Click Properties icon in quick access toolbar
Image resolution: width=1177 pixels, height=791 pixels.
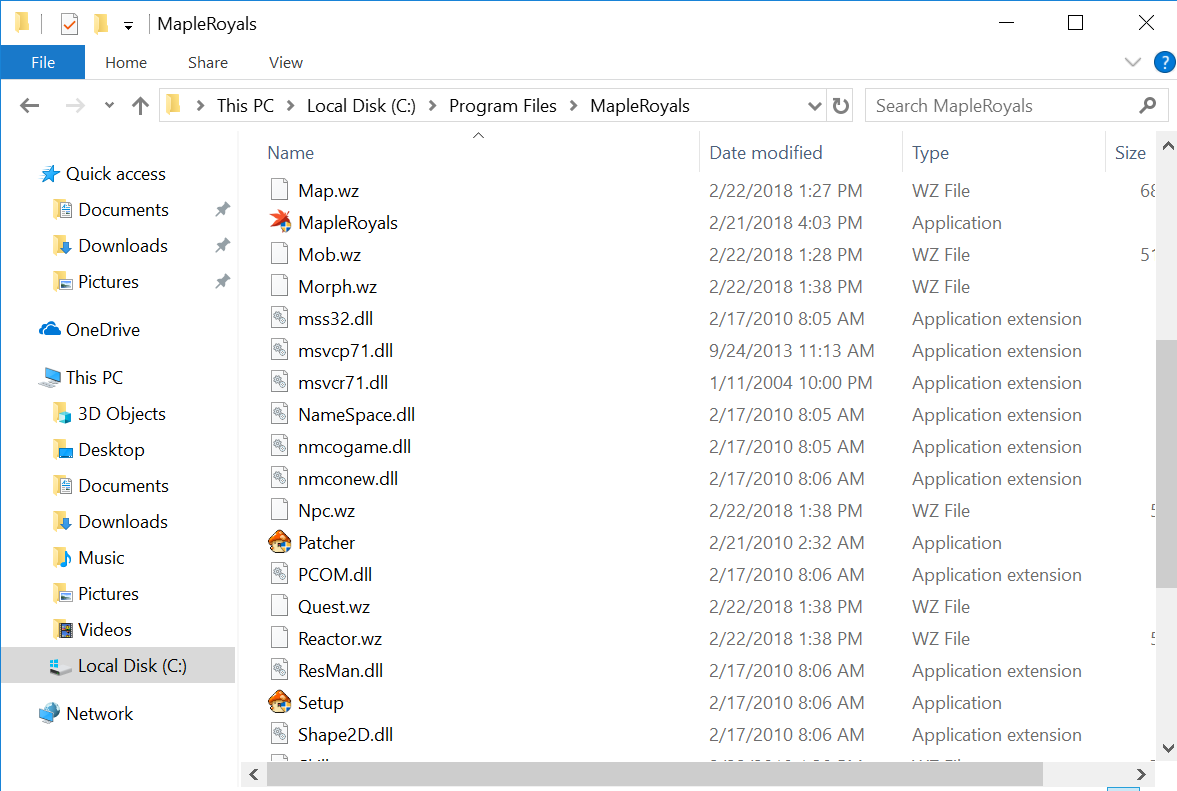[69, 23]
